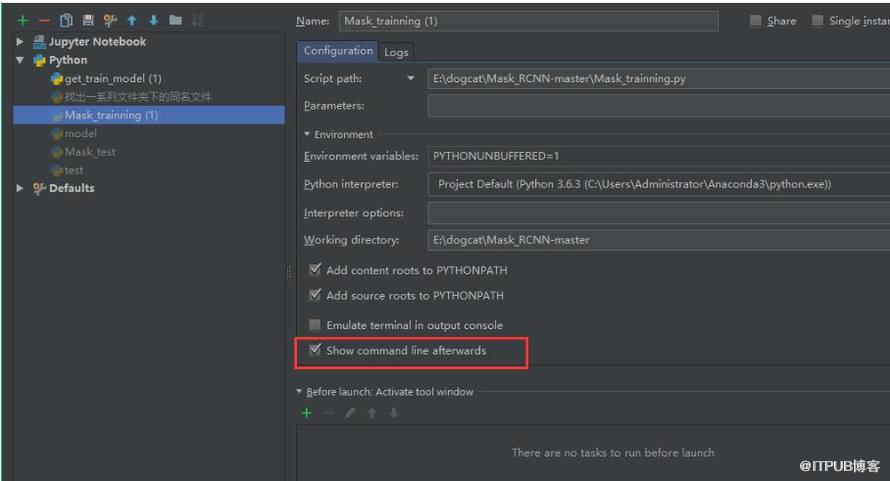The image size is (890, 481).
Task: Open the edit defaults wrench icon
Action: [110, 21]
